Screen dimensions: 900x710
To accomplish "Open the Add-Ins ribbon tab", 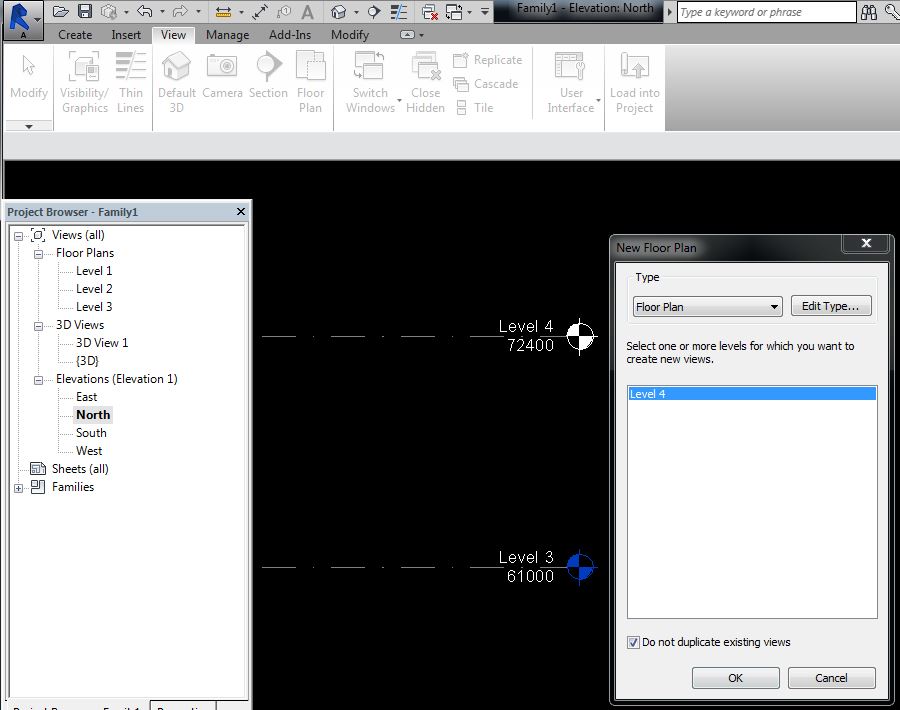I will (x=290, y=34).
